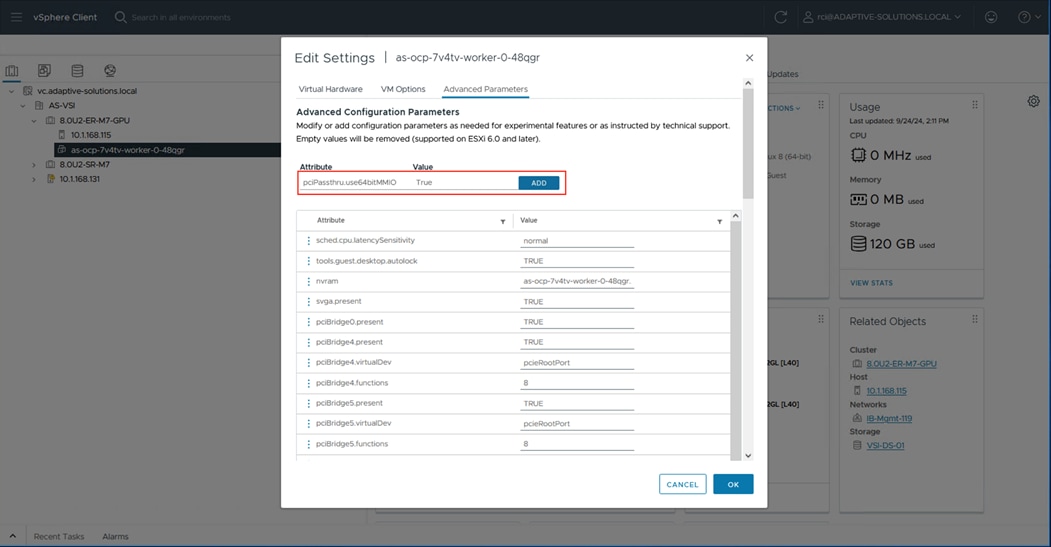1051x547 pixels.
Task: Open the vSphere Client hamburger menu
Action: pos(16,17)
